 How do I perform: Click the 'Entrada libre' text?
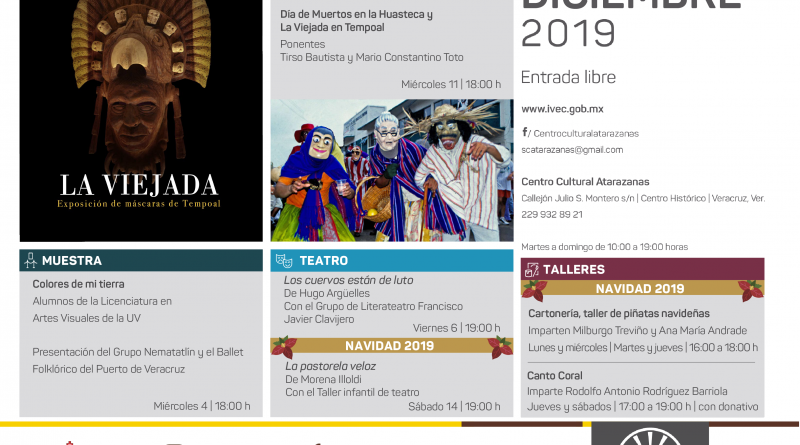click(x=568, y=78)
